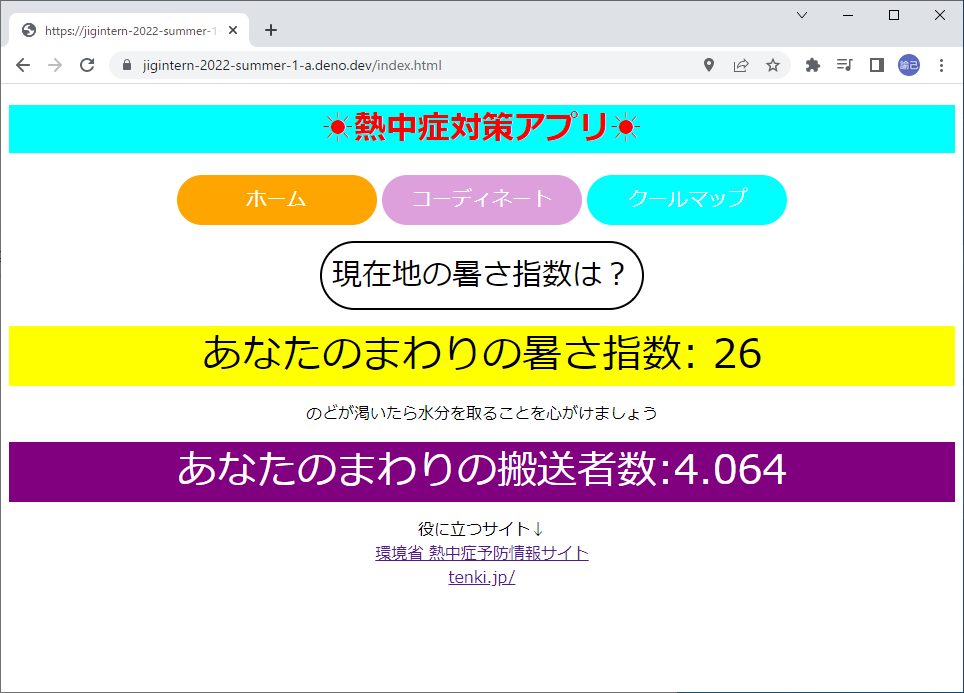Switch to the コーディネート page
This screenshot has width=964, height=693.
click(x=481, y=199)
